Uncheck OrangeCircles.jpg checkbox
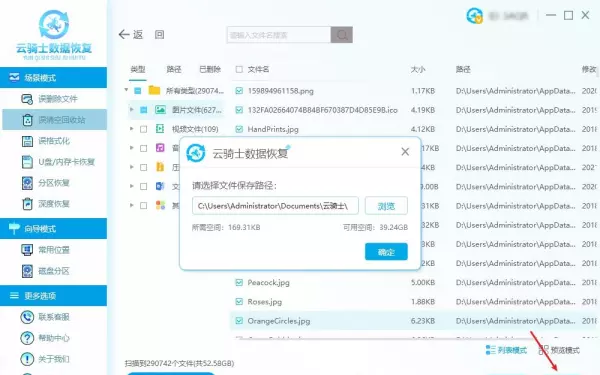This screenshot has height=375, width=600. pyautogui.click(x=239, y=321)
